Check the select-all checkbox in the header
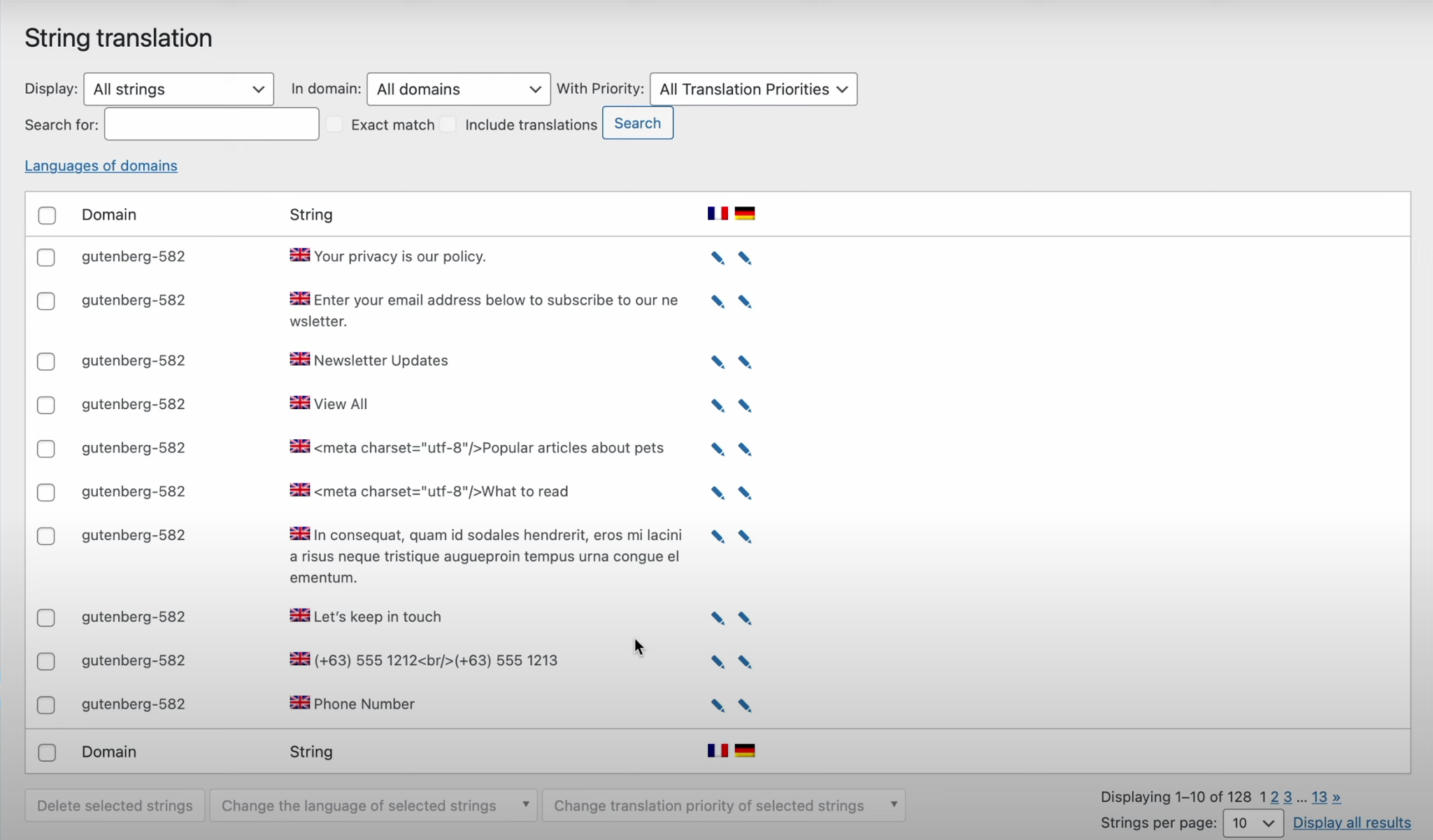Screen dimensions: 1433x840 tap(46, 215)
